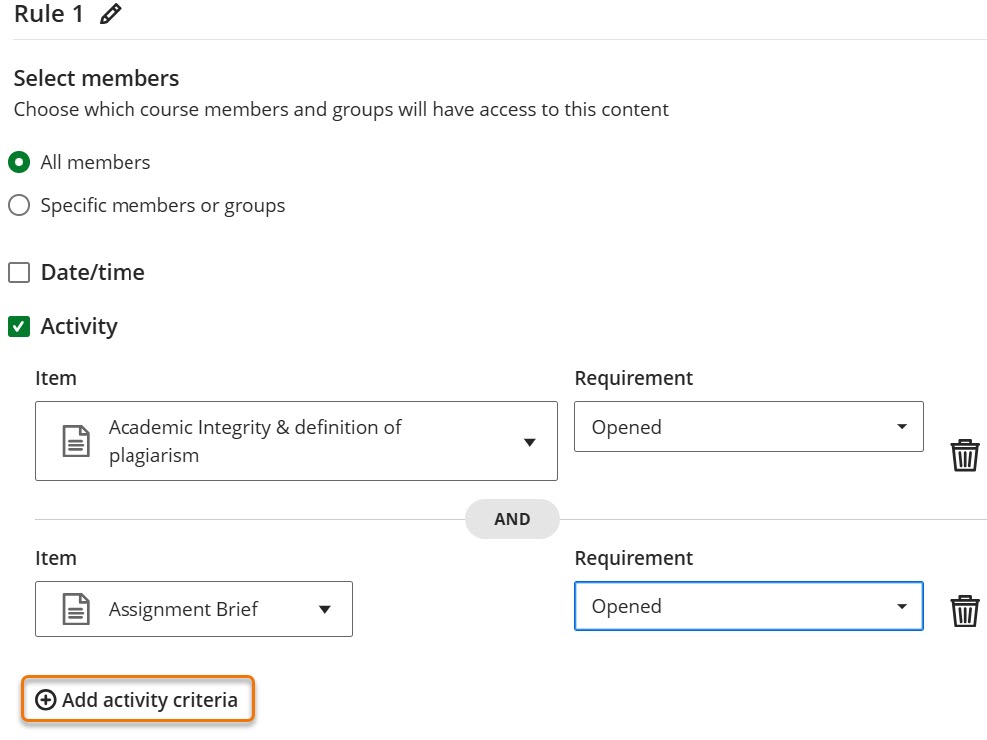The height and width of the screenshot is (740, 987).
Task: Open the second Requirement dropdown below AND
Action: click(748, 607)
